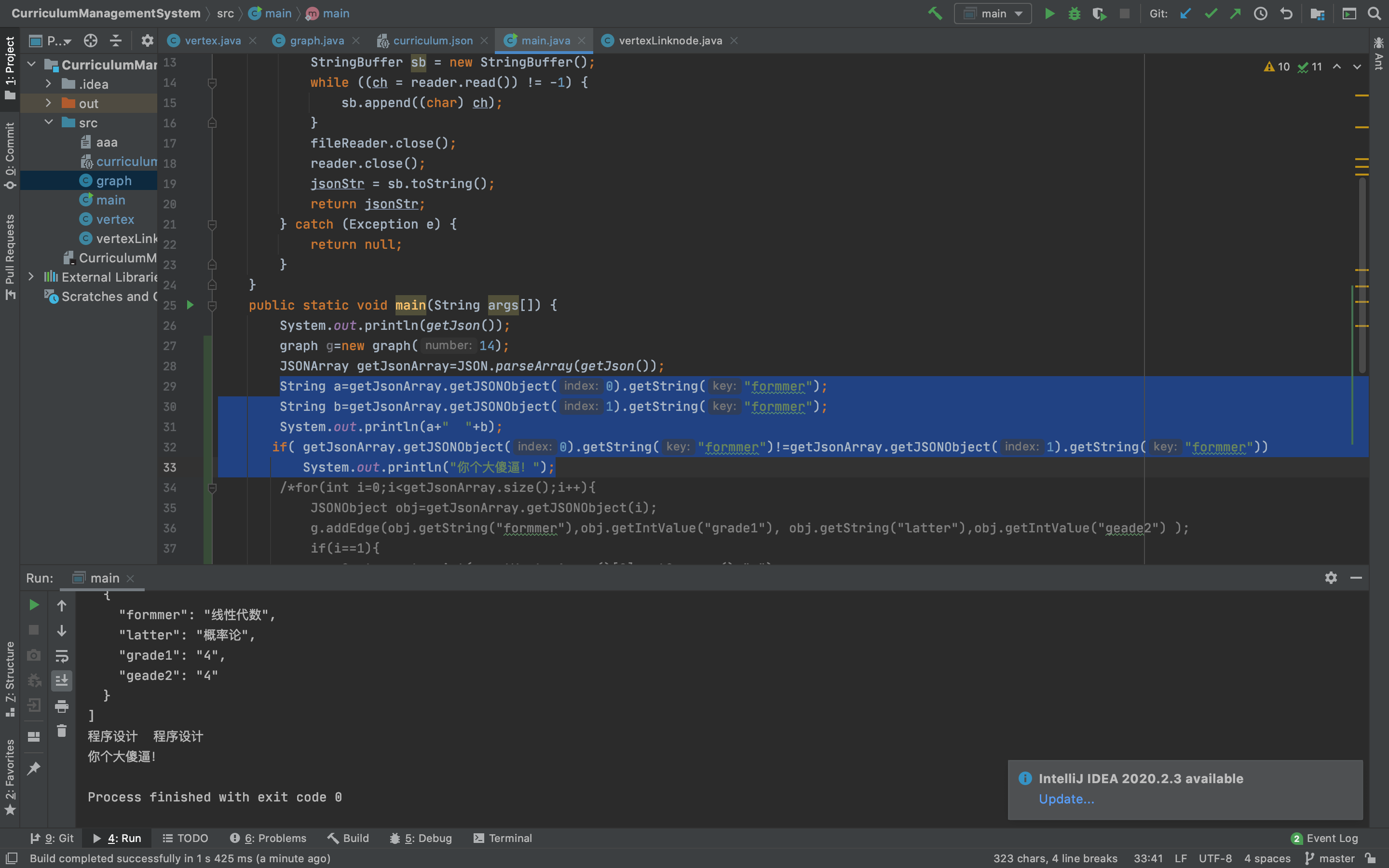Open Run panel settings gear

tap(1331, 578)
